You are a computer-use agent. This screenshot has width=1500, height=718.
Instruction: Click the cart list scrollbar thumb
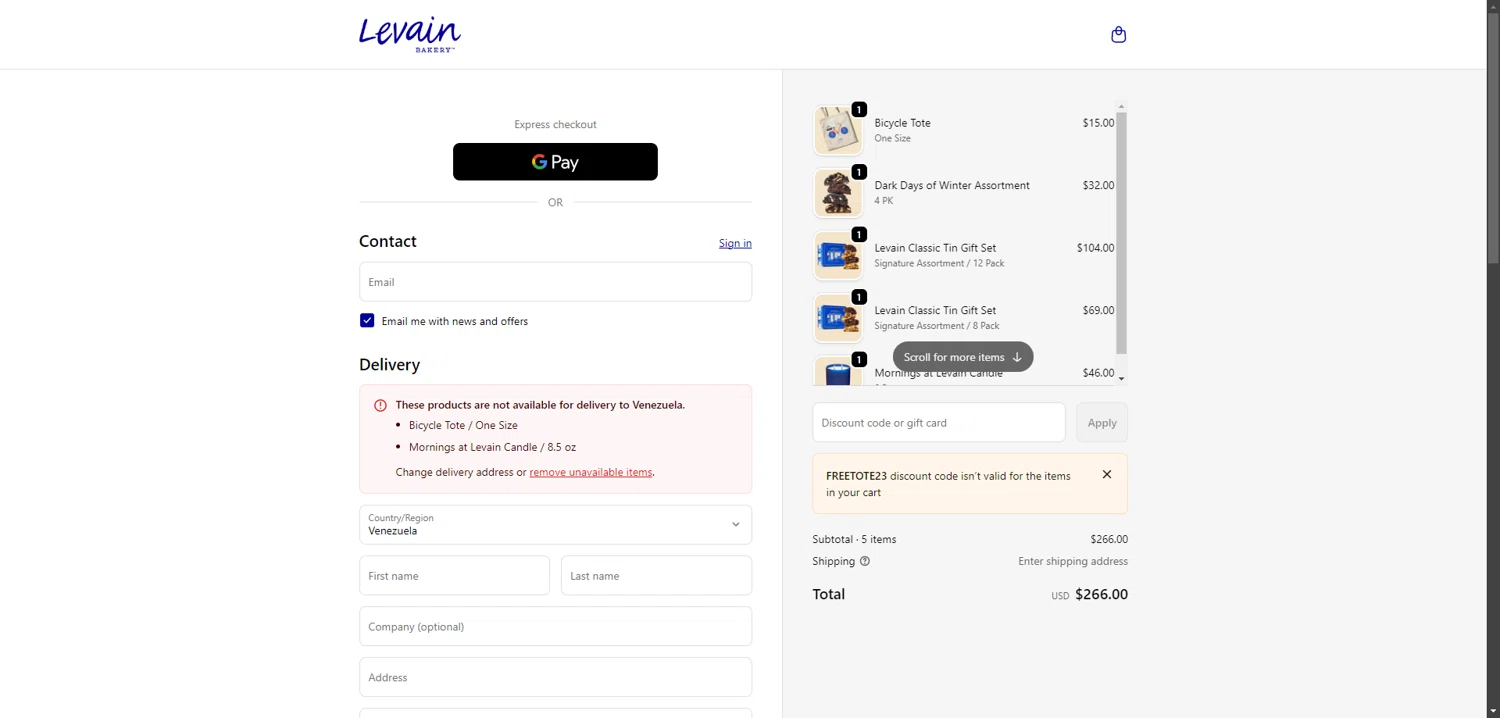[x=1121, y=232]
